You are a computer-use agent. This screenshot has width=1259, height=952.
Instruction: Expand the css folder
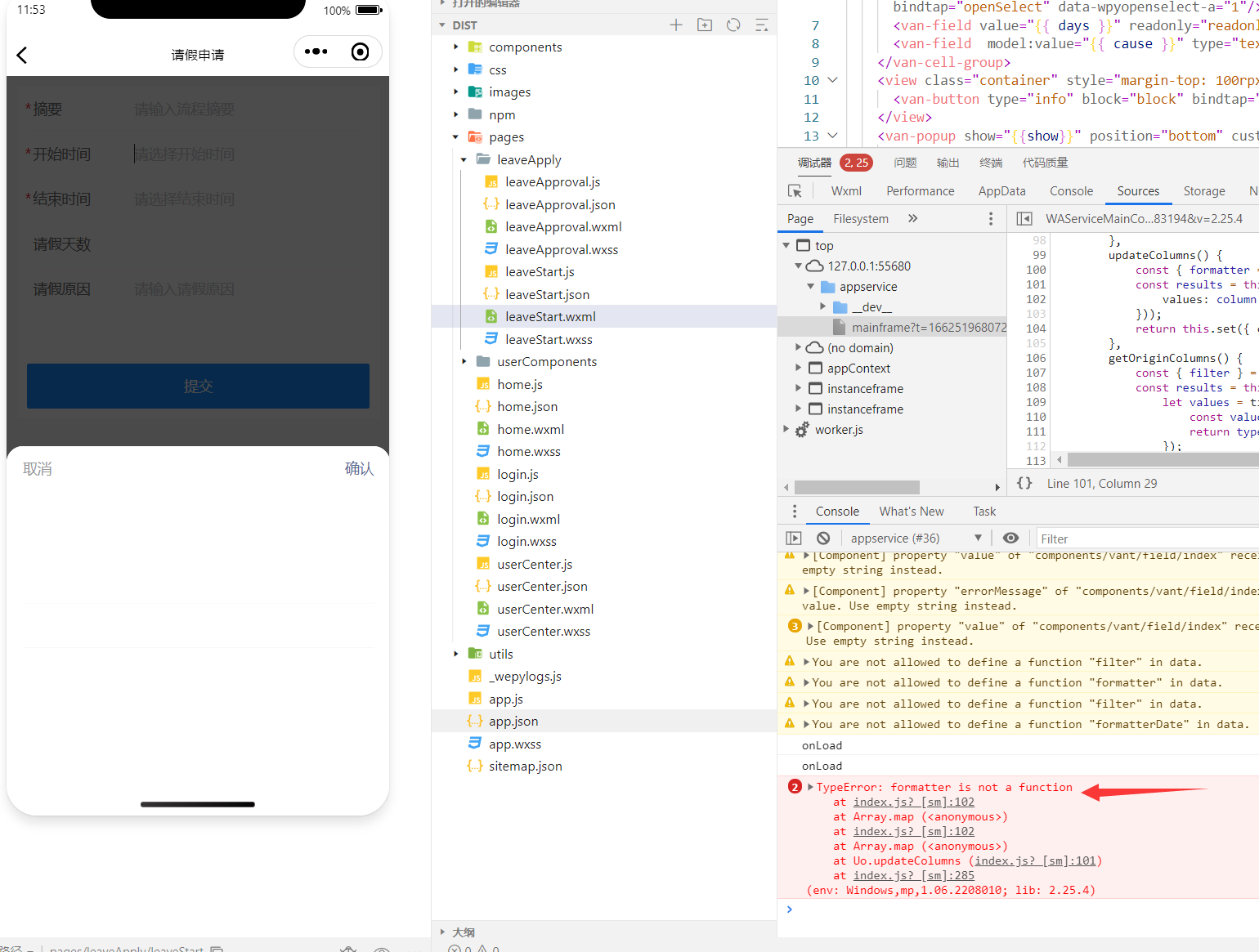(456, 69)
